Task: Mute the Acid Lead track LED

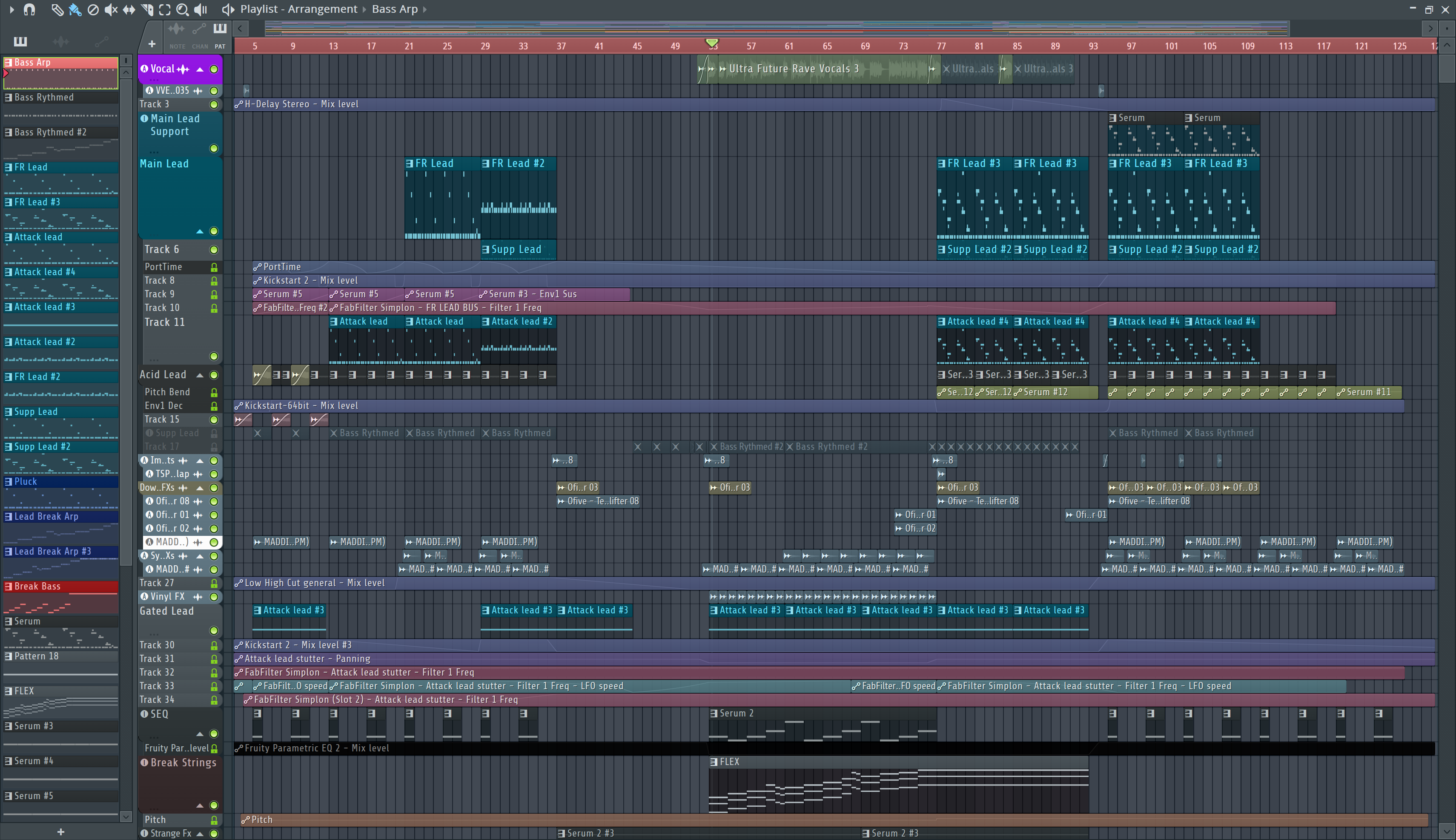Action: (214, 375)
